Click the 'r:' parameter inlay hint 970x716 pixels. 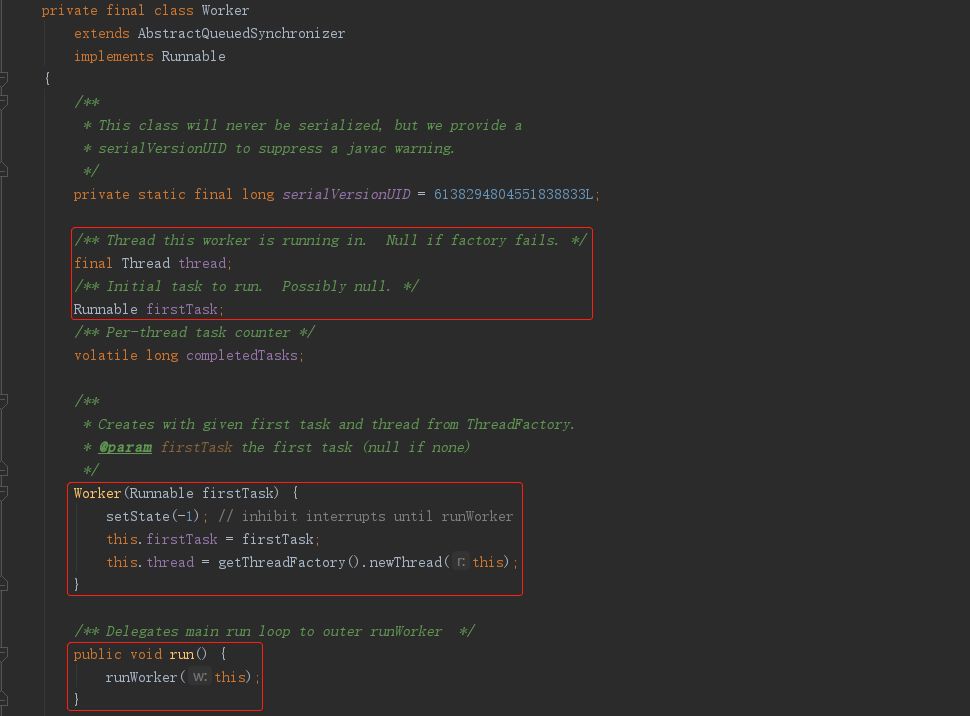point(461,562)
